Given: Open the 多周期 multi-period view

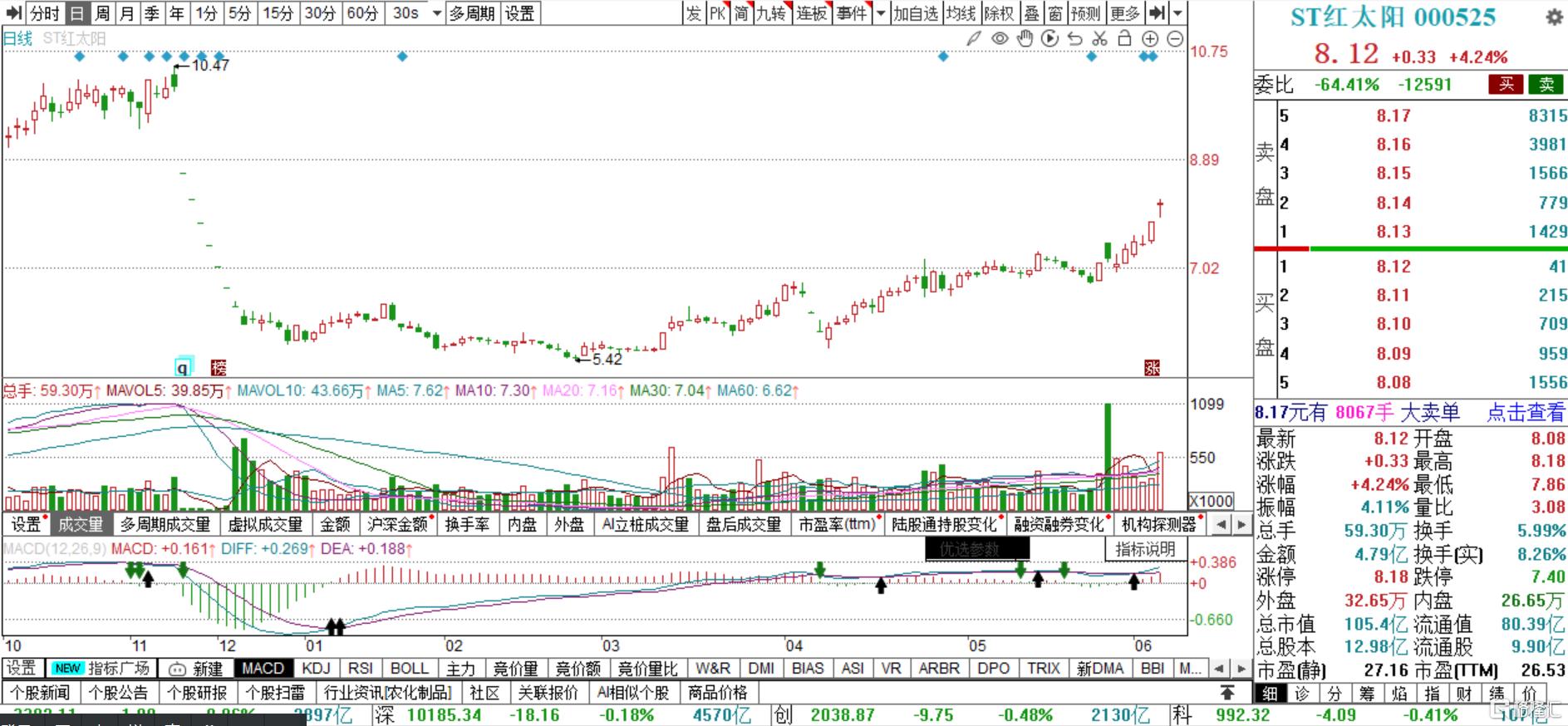Looking at the screenshot, I should coord(472,13).
